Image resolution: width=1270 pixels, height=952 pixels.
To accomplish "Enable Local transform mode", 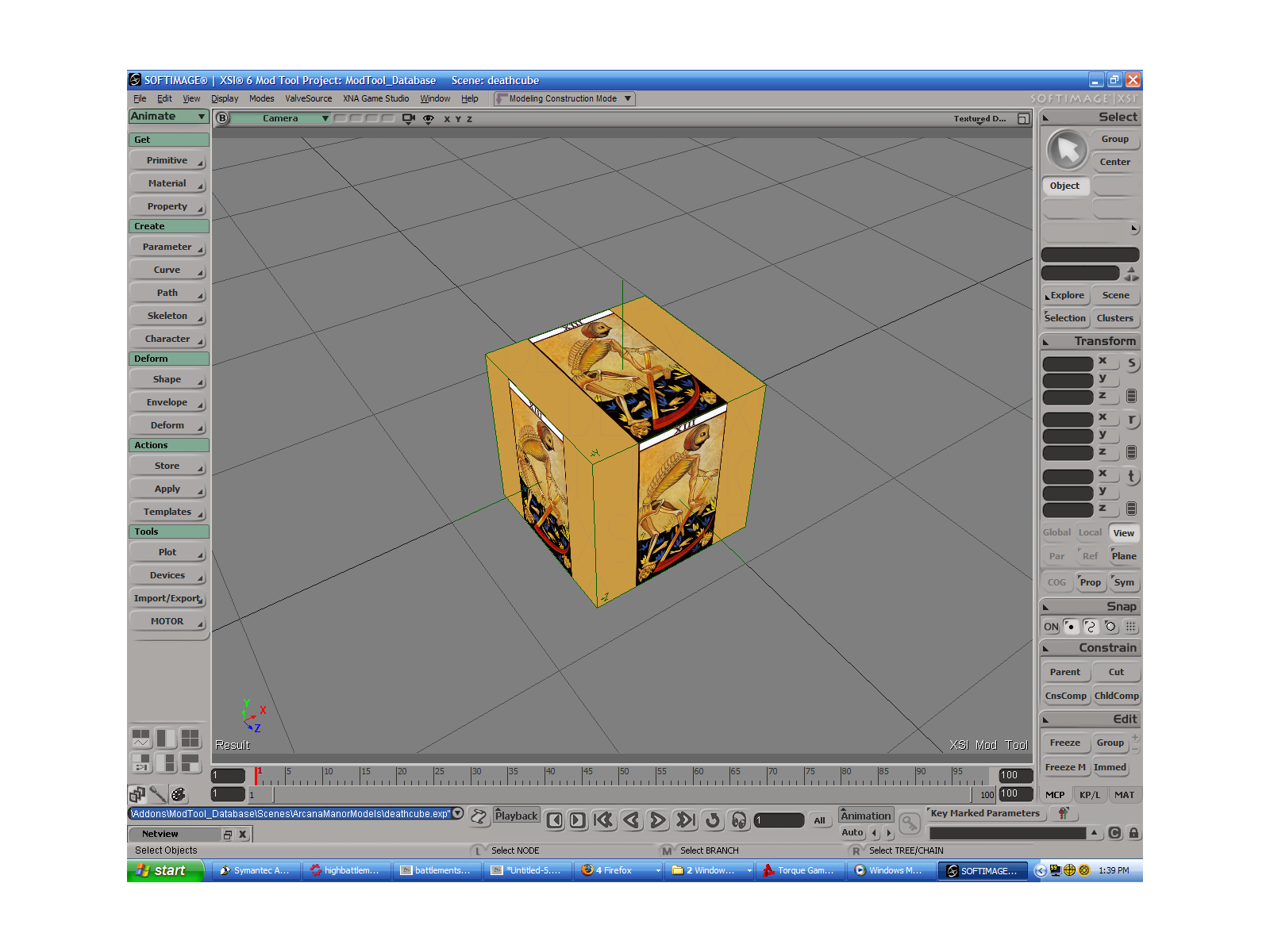I will click(x=1090, y=532).
